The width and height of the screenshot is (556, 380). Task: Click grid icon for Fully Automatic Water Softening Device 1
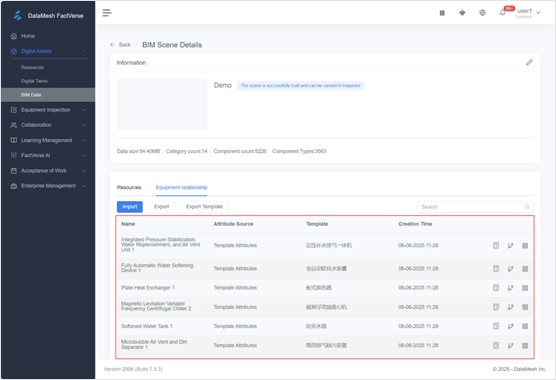pos(525,269)
